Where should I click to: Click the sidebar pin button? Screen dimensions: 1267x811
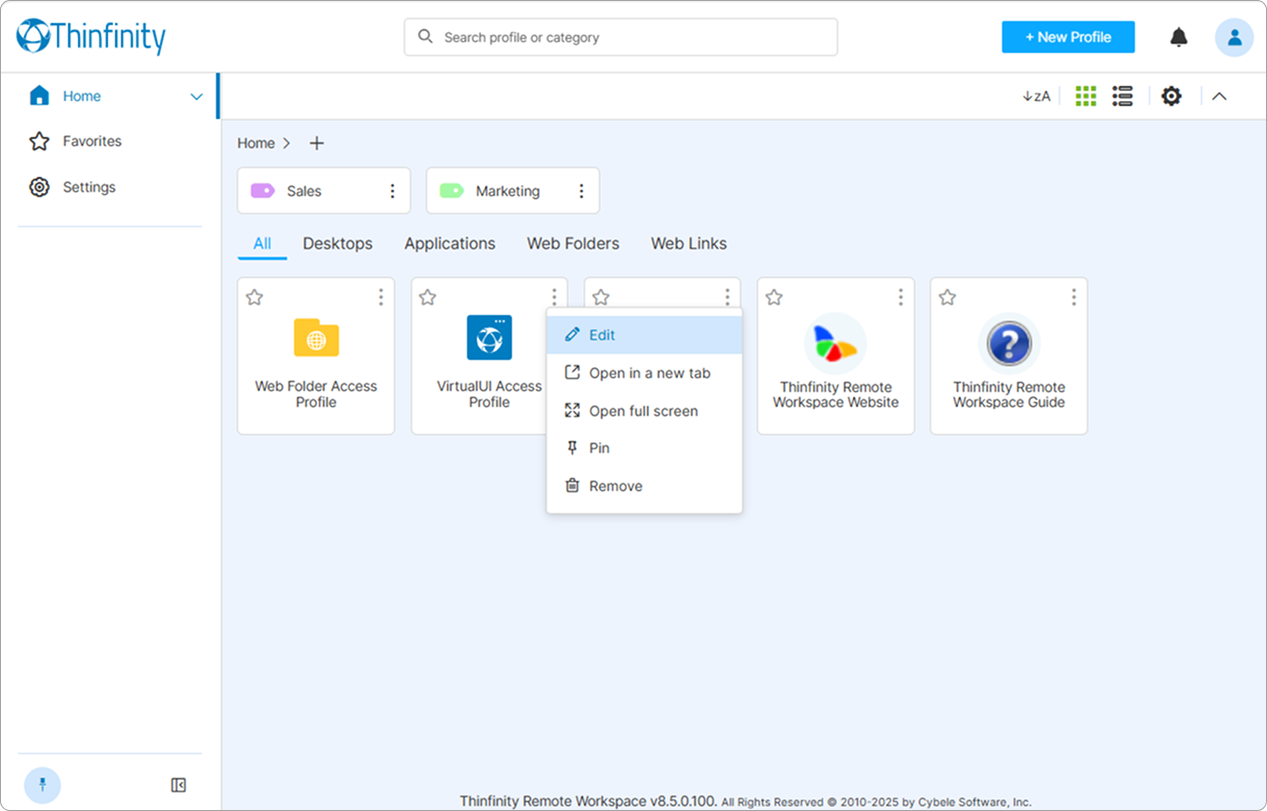42,785
